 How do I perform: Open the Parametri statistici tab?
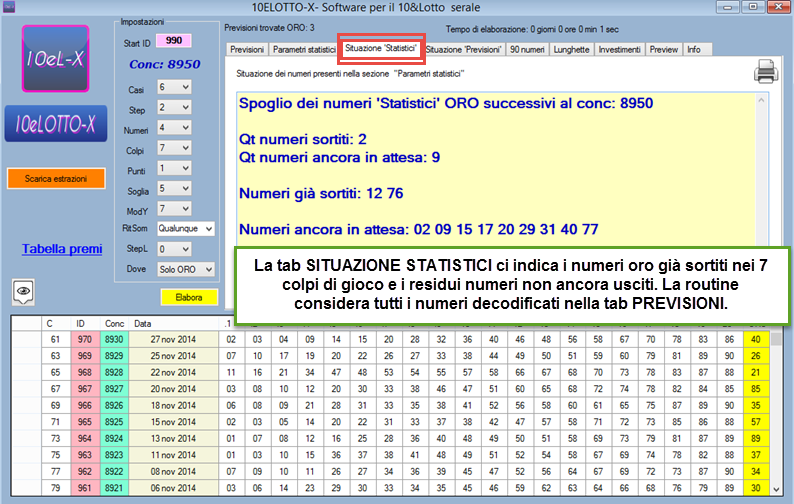click(304, 50)
